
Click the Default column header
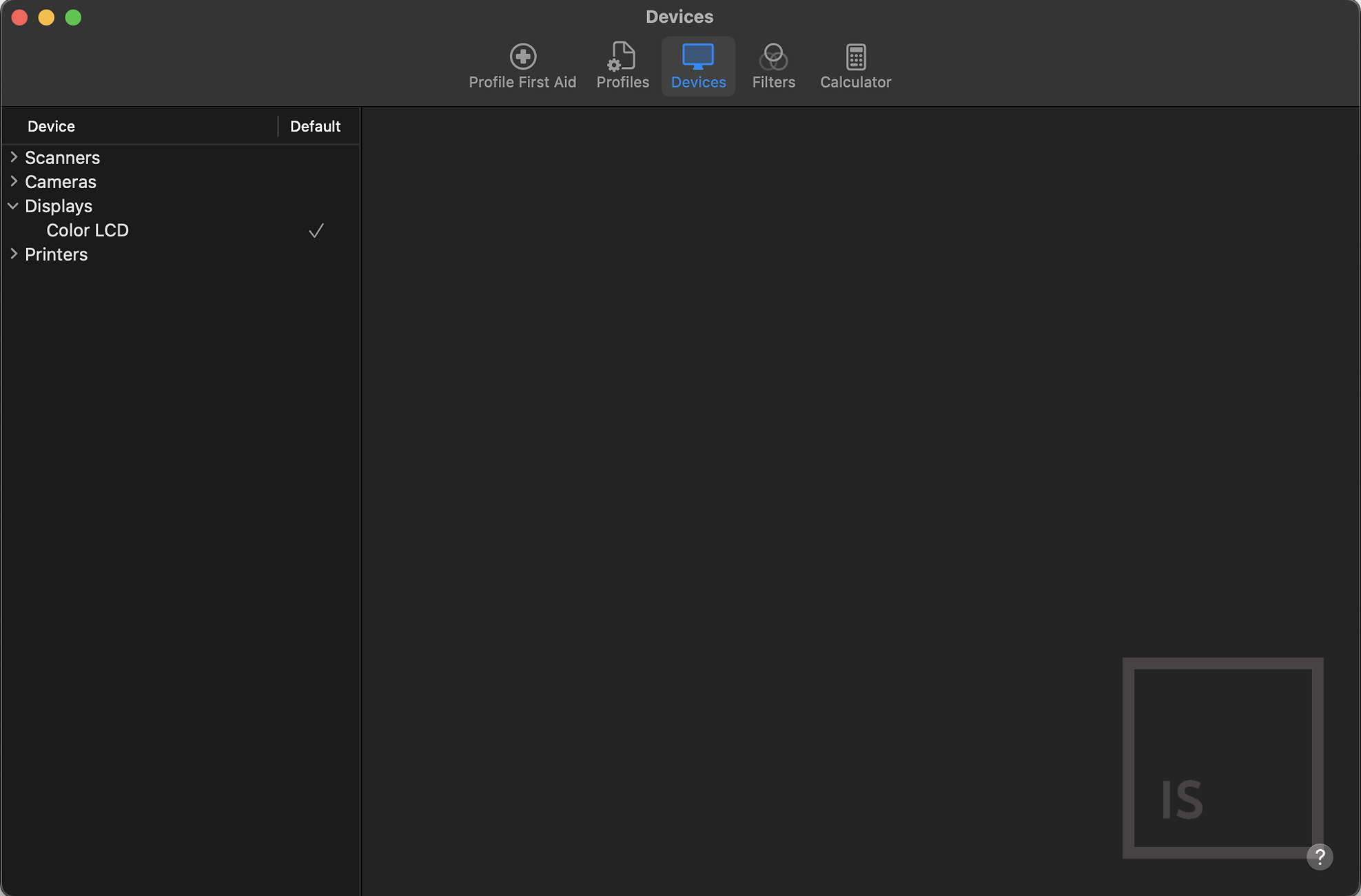point(316,126)
